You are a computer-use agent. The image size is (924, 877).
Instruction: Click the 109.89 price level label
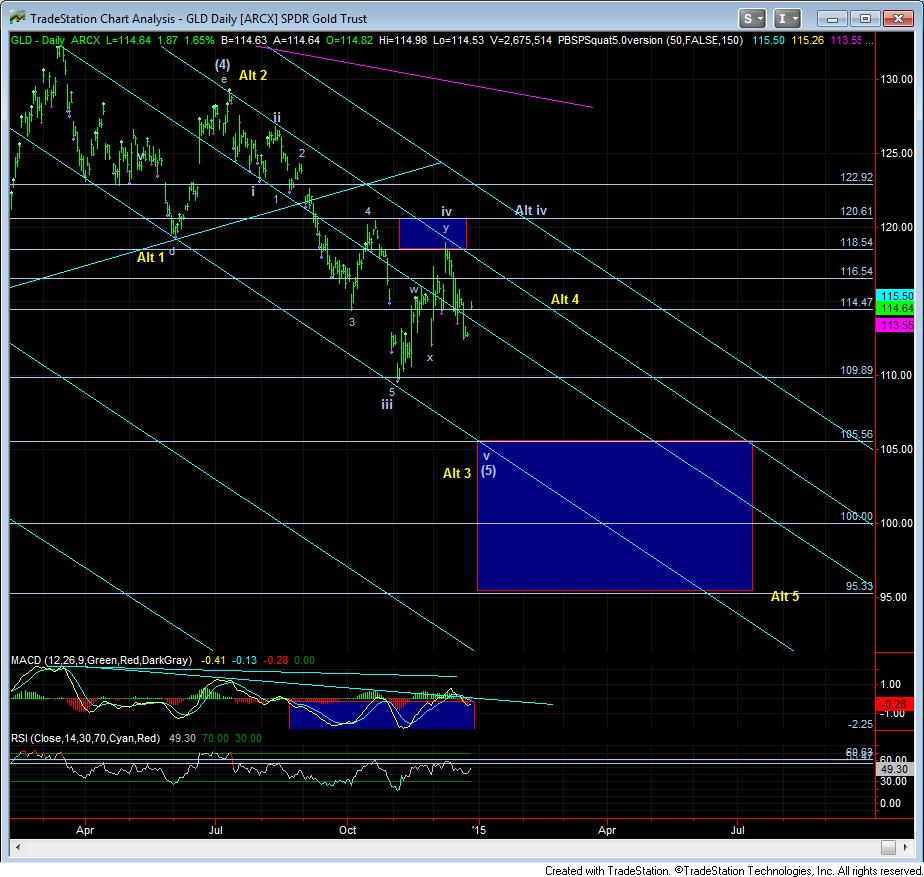856,370
